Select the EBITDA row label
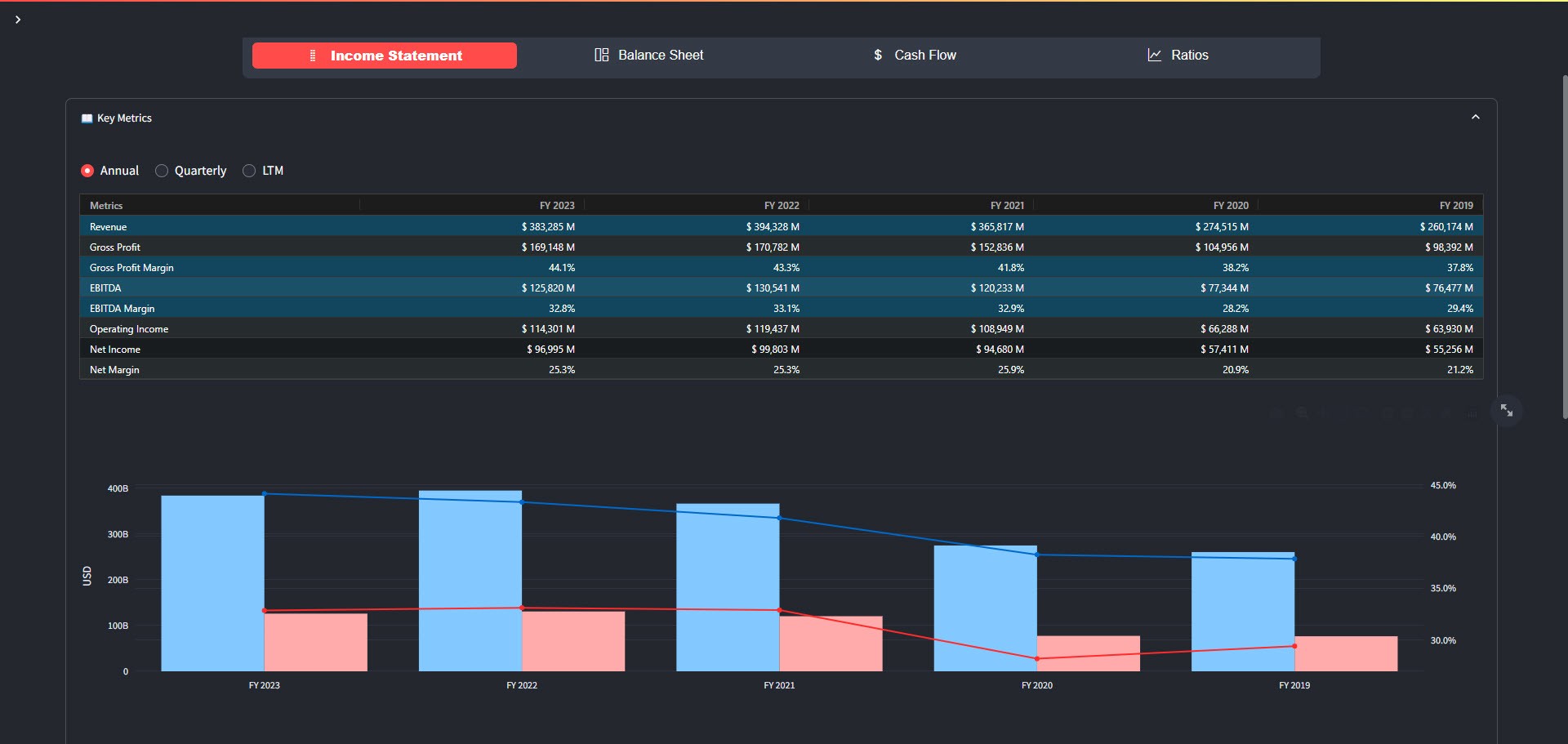This screenshot has width=1568, height=744. point(105,288)
